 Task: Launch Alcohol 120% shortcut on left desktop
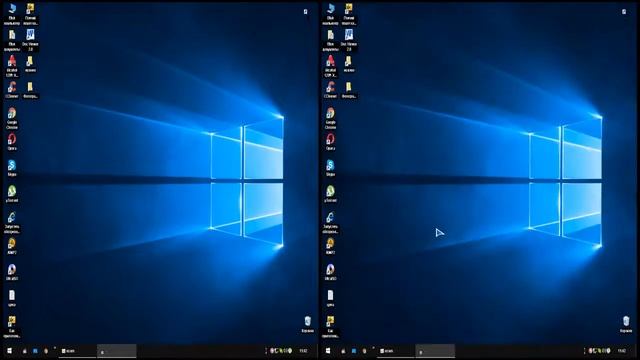12,66
